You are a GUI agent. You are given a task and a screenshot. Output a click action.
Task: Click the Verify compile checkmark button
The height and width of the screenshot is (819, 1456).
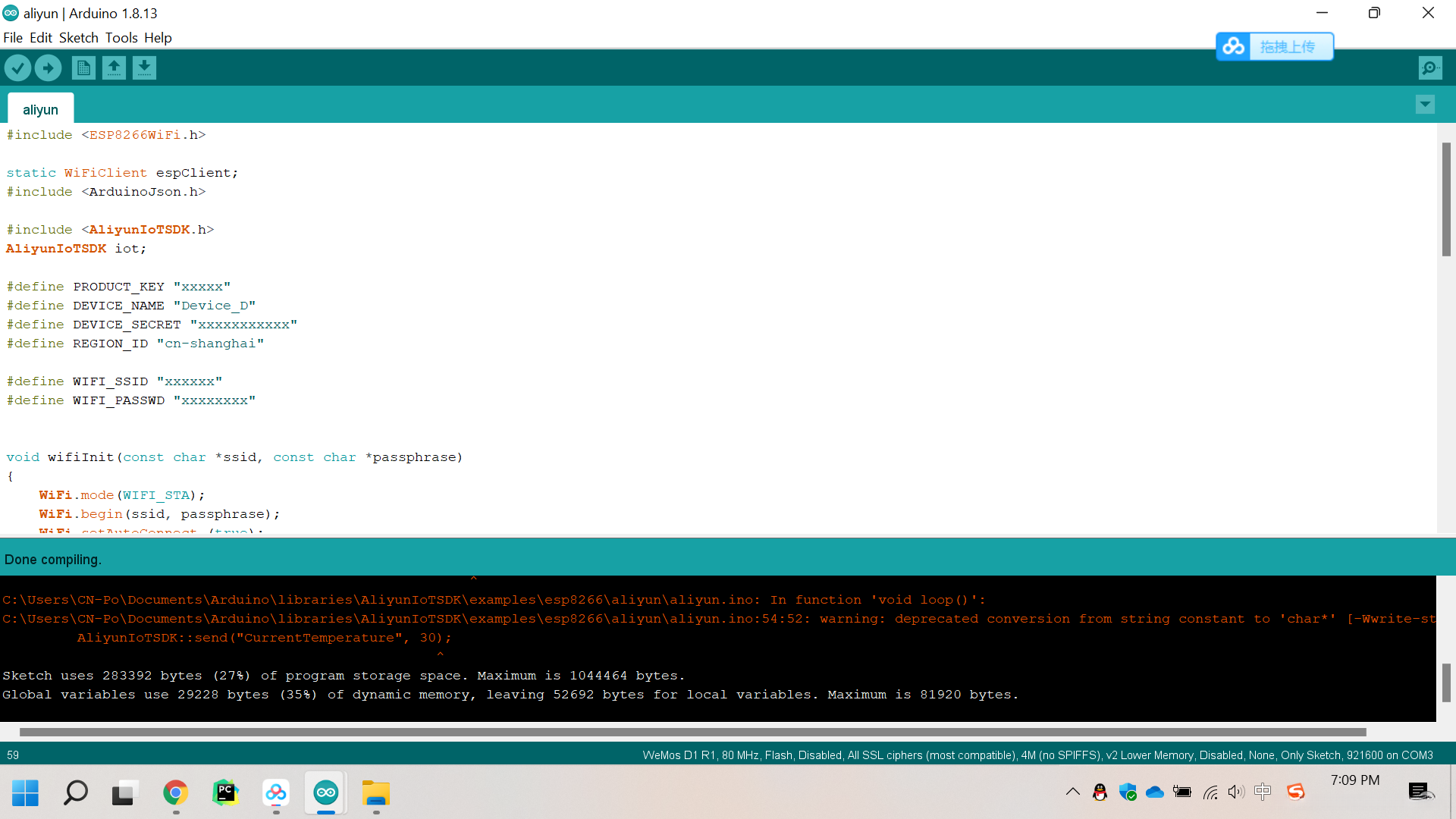click(x=17, y=68)
